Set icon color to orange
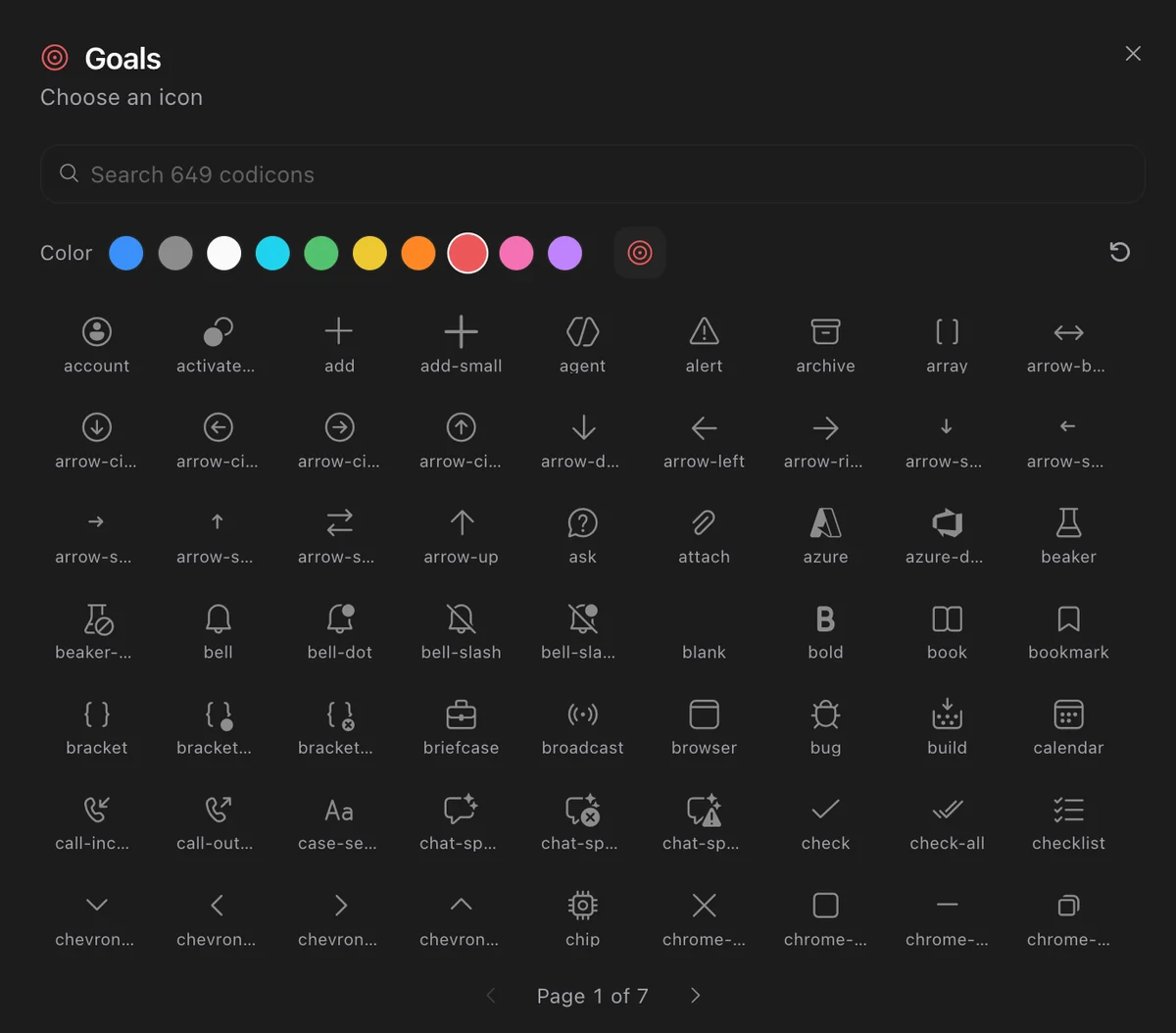1176x1033 pixels. click(418, 253)
